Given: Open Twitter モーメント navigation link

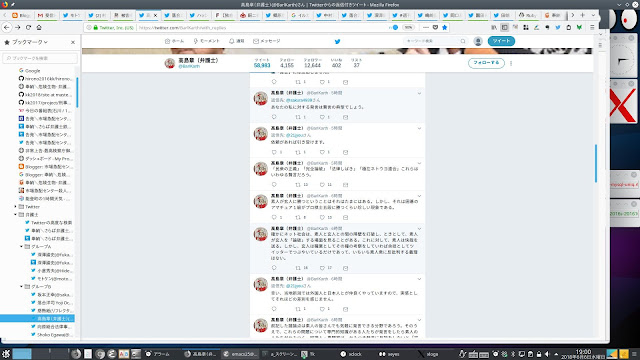Looking at the screenshot, I should click(x=206, y=41).
